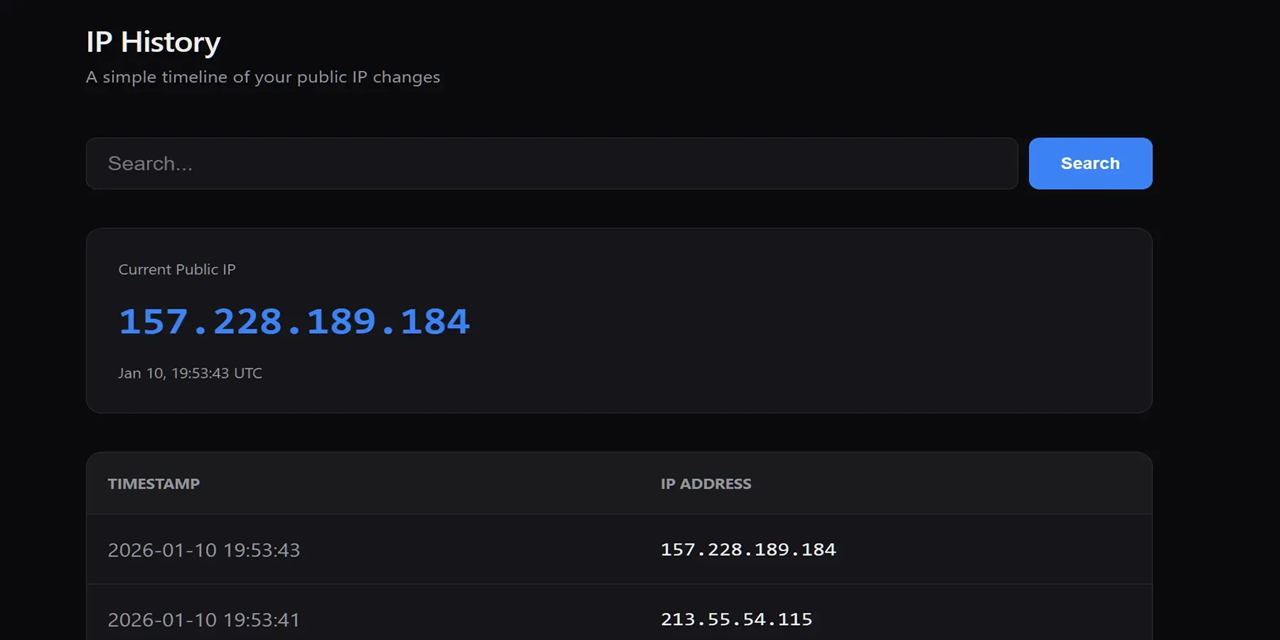Click the "19:53:41" time in the second row
This screenshot has height=640, width=1280.
tap(262, 620)
